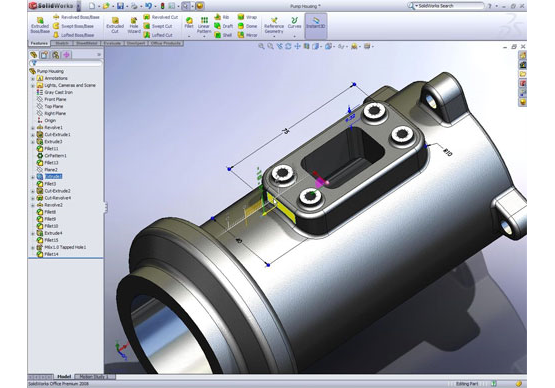Open the Office Products tab

(x=166, y=43)
